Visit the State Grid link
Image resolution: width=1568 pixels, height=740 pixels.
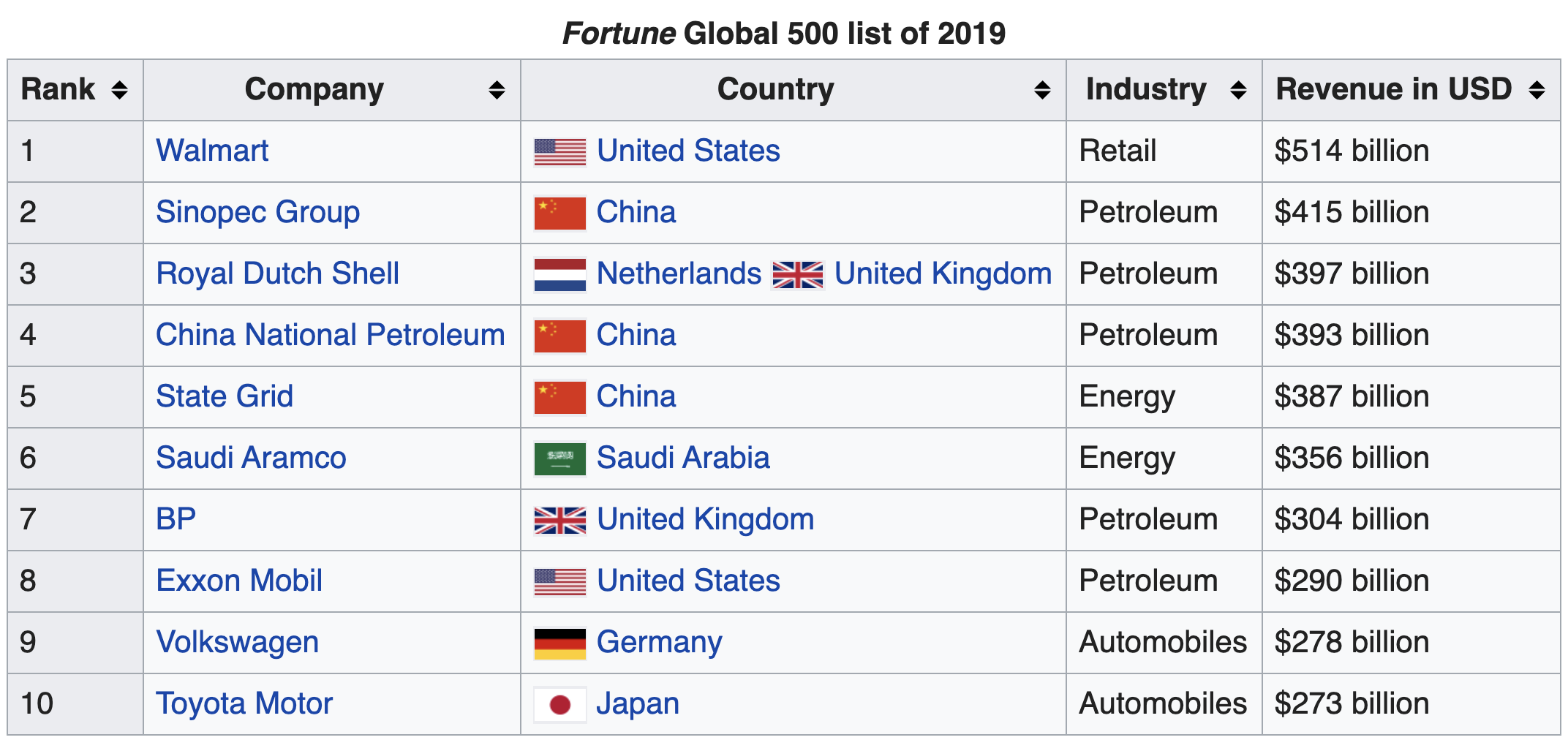coord(225,396)
